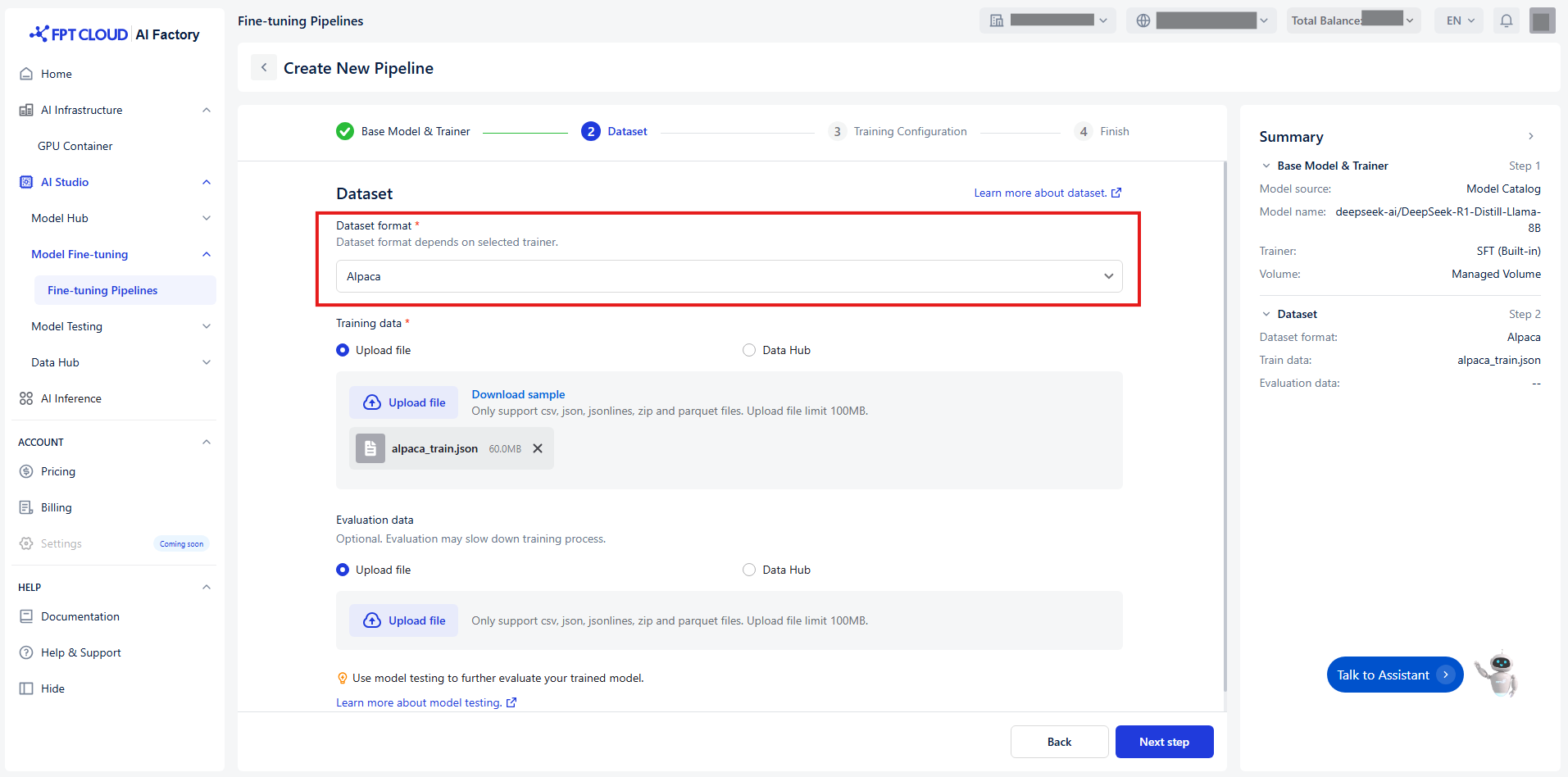Open the Alpaca dataset format dropdown
The height and width of the screenshot is (777, 1568).
(729, 276)
